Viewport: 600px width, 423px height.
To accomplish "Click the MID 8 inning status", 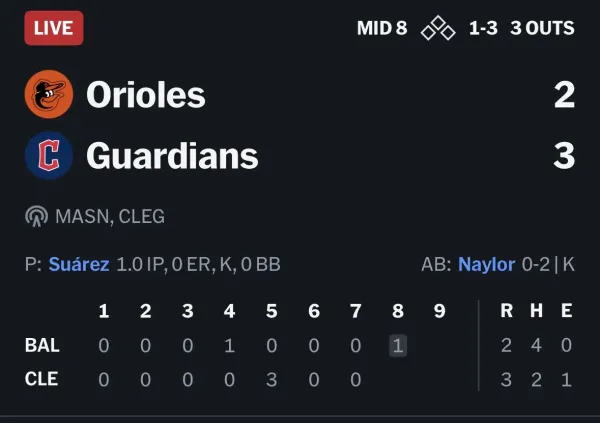I will pyautogui.click(x=382, y=28).
